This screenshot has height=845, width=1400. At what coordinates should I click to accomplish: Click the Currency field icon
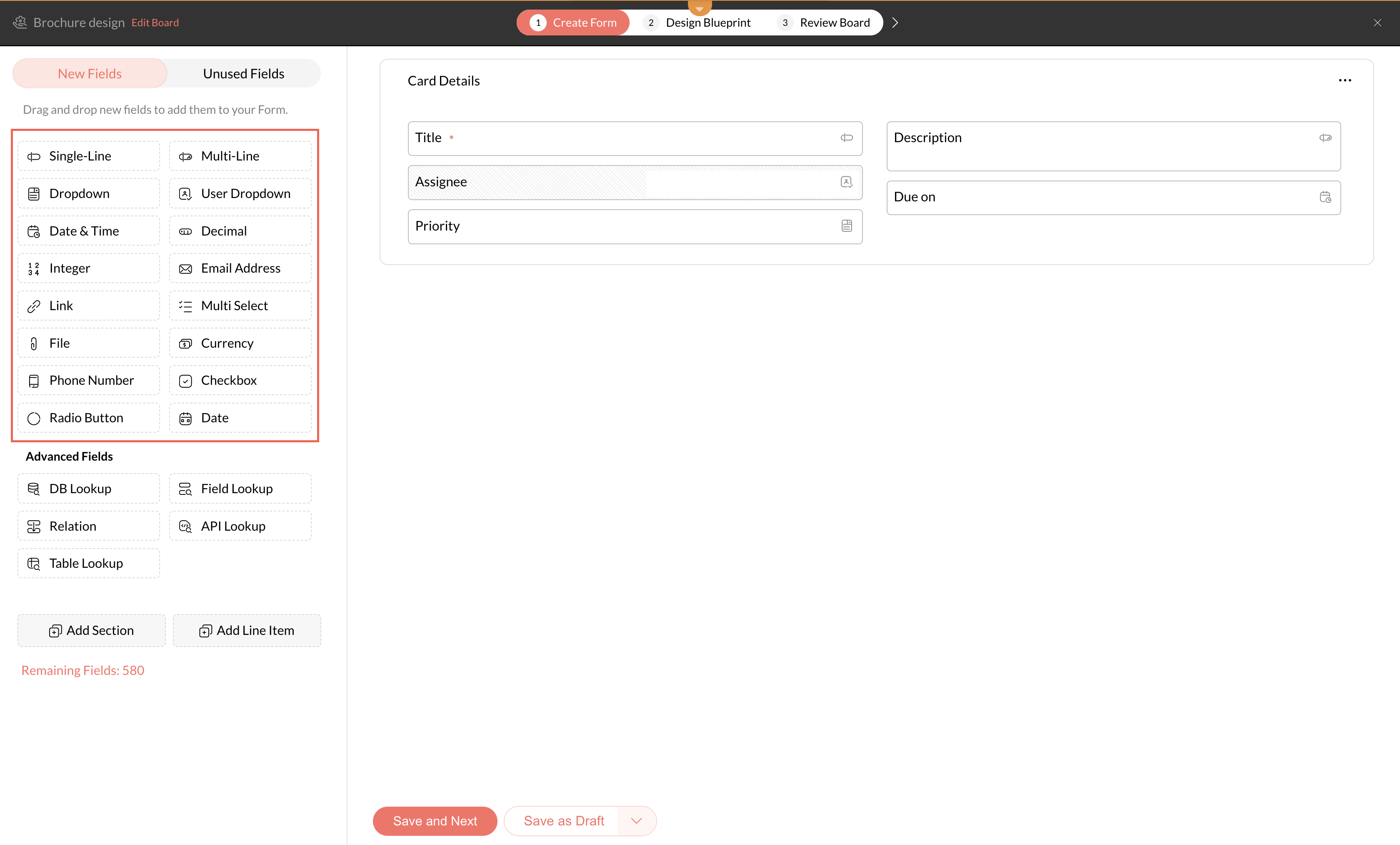point(185,344)
